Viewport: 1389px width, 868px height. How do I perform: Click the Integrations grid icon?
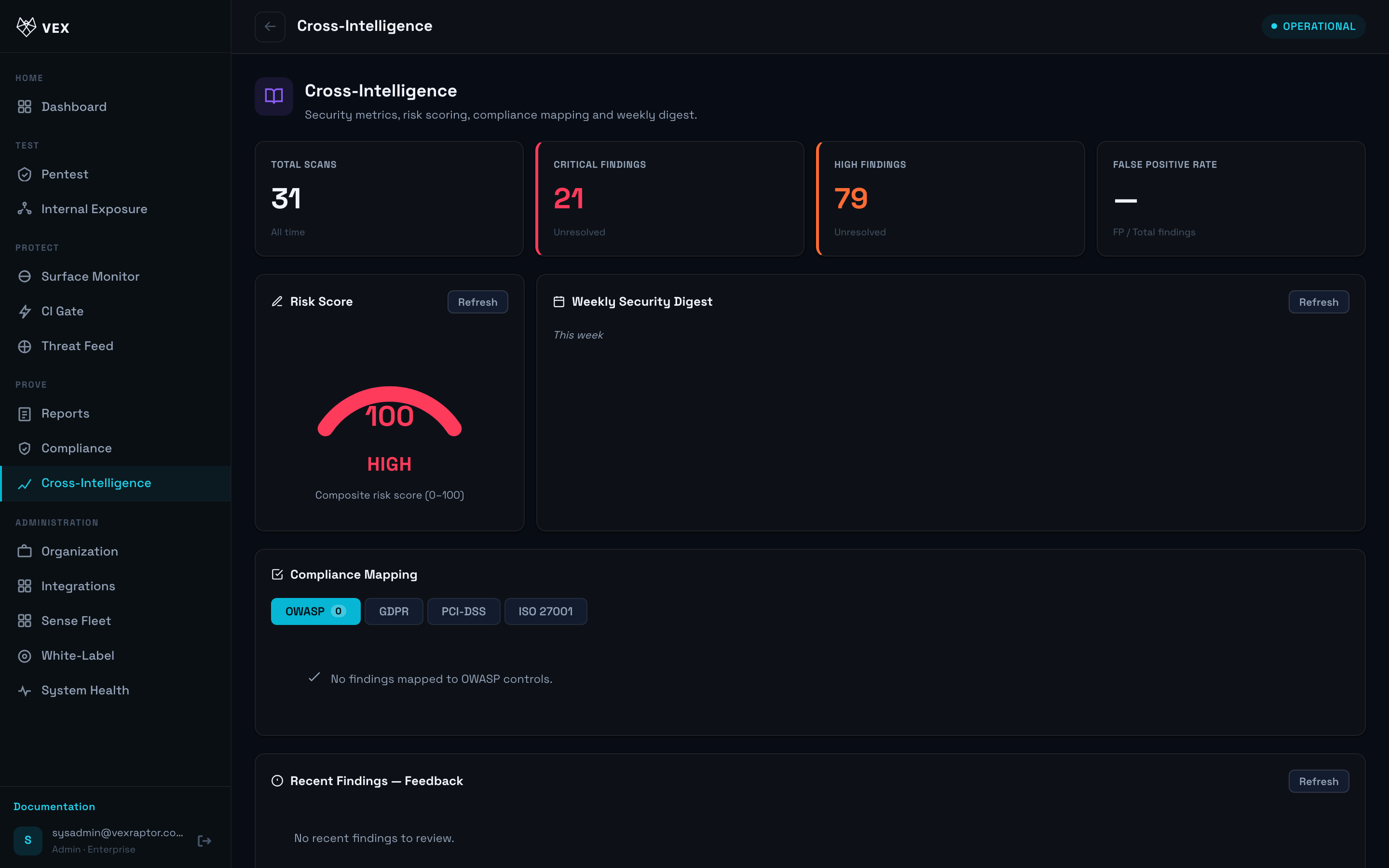[25, 586]
